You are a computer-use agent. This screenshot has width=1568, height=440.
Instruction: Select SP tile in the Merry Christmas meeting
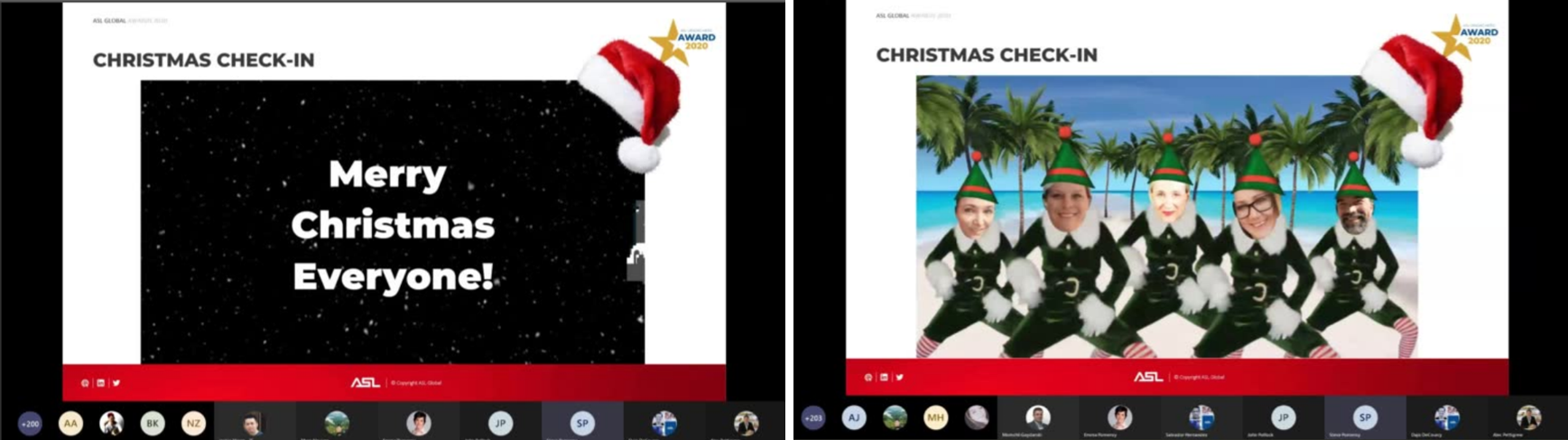pos(582,423)
